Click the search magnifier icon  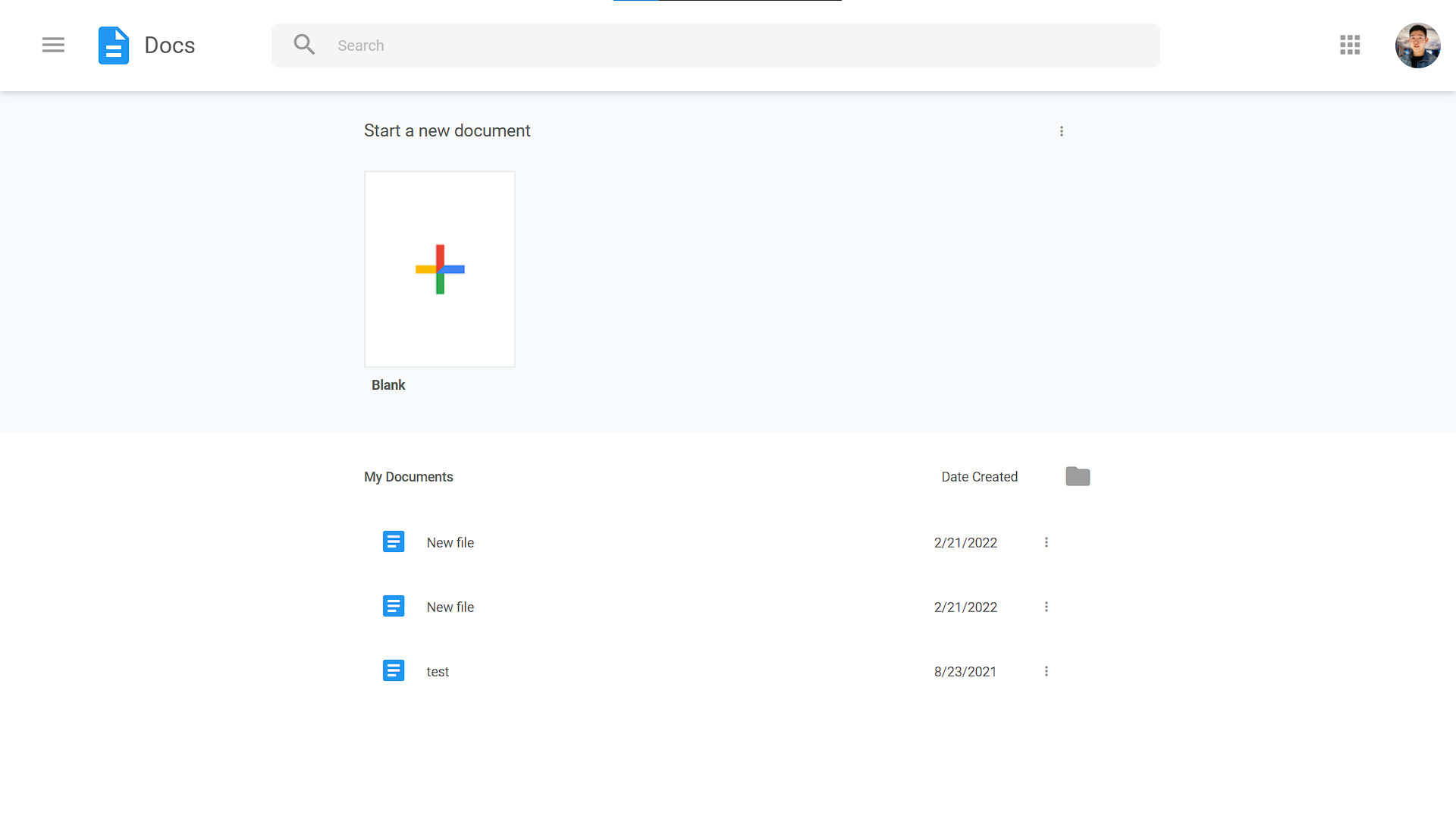click(304, 45)
